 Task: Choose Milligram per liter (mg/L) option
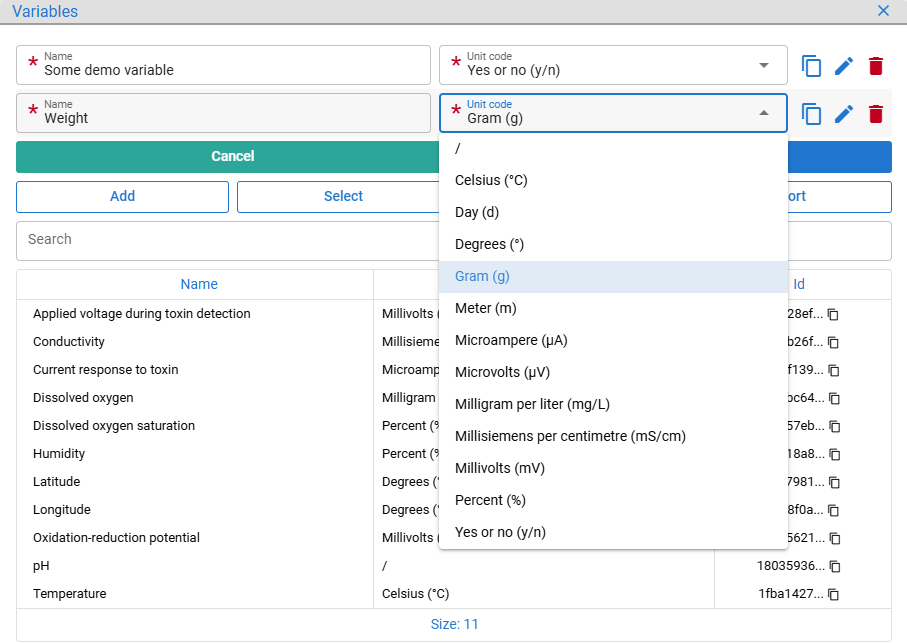pos(613,404)
